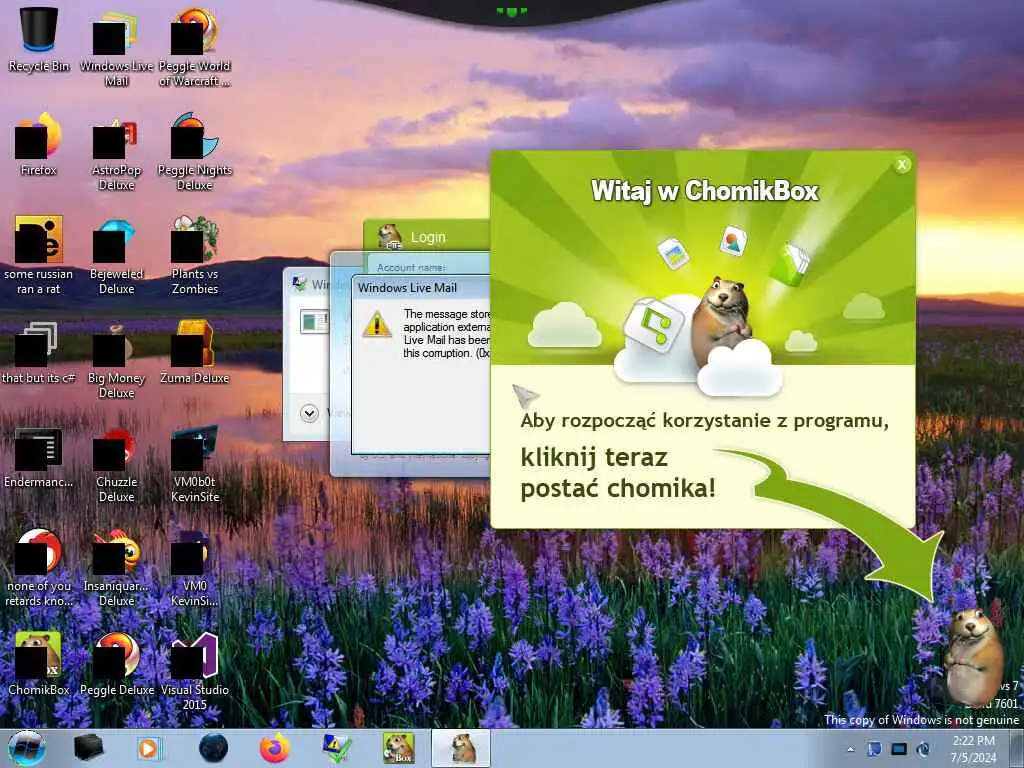Expand details chevron in the background Windows dialog
Viewport: 1024px width, 768px height.
click(x=309, y=413)
